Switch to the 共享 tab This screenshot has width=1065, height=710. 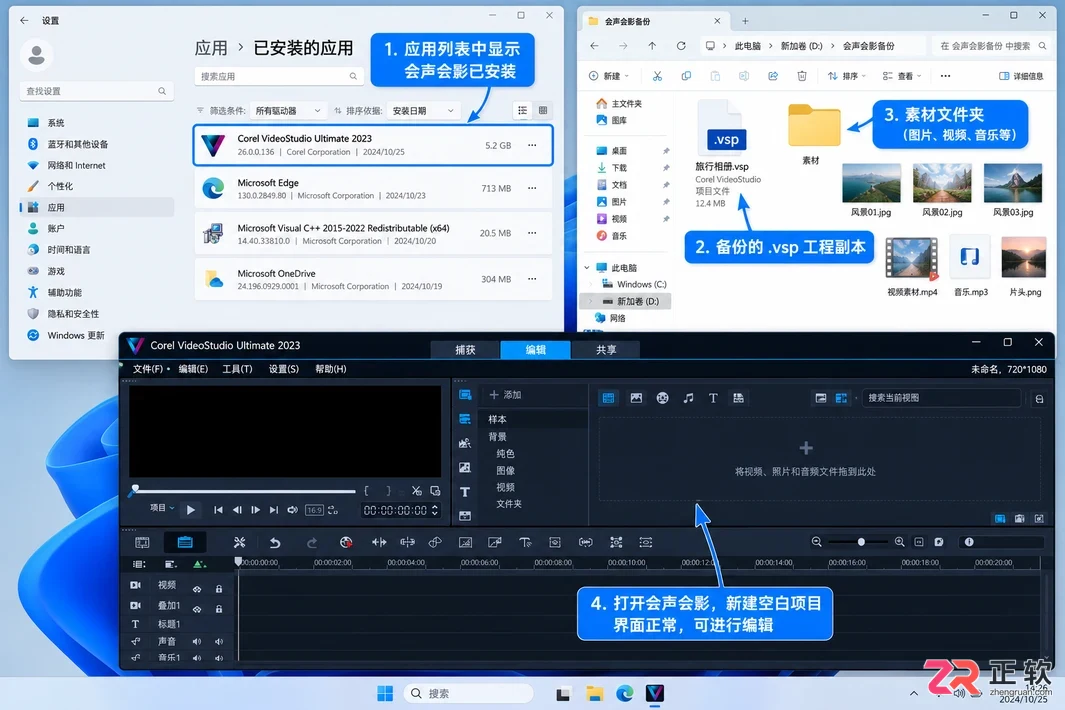606,349
